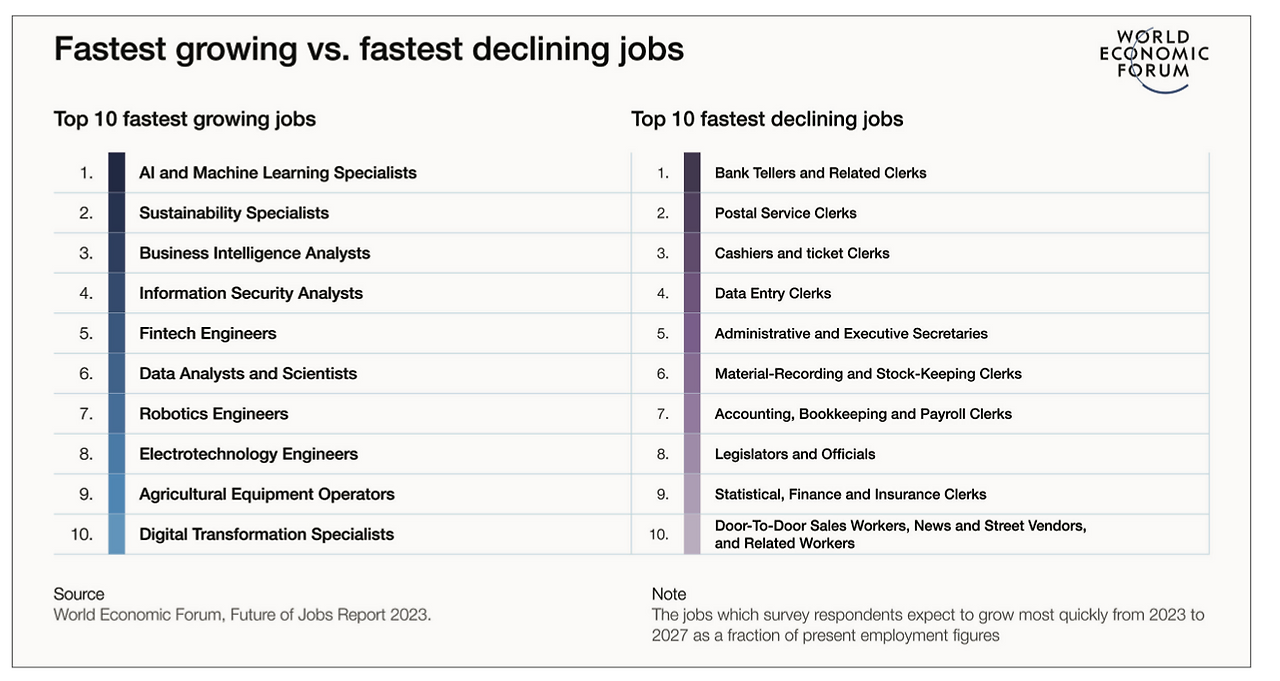
Task: Click Information Security Analysts text
Action: [x=251, y=293]
